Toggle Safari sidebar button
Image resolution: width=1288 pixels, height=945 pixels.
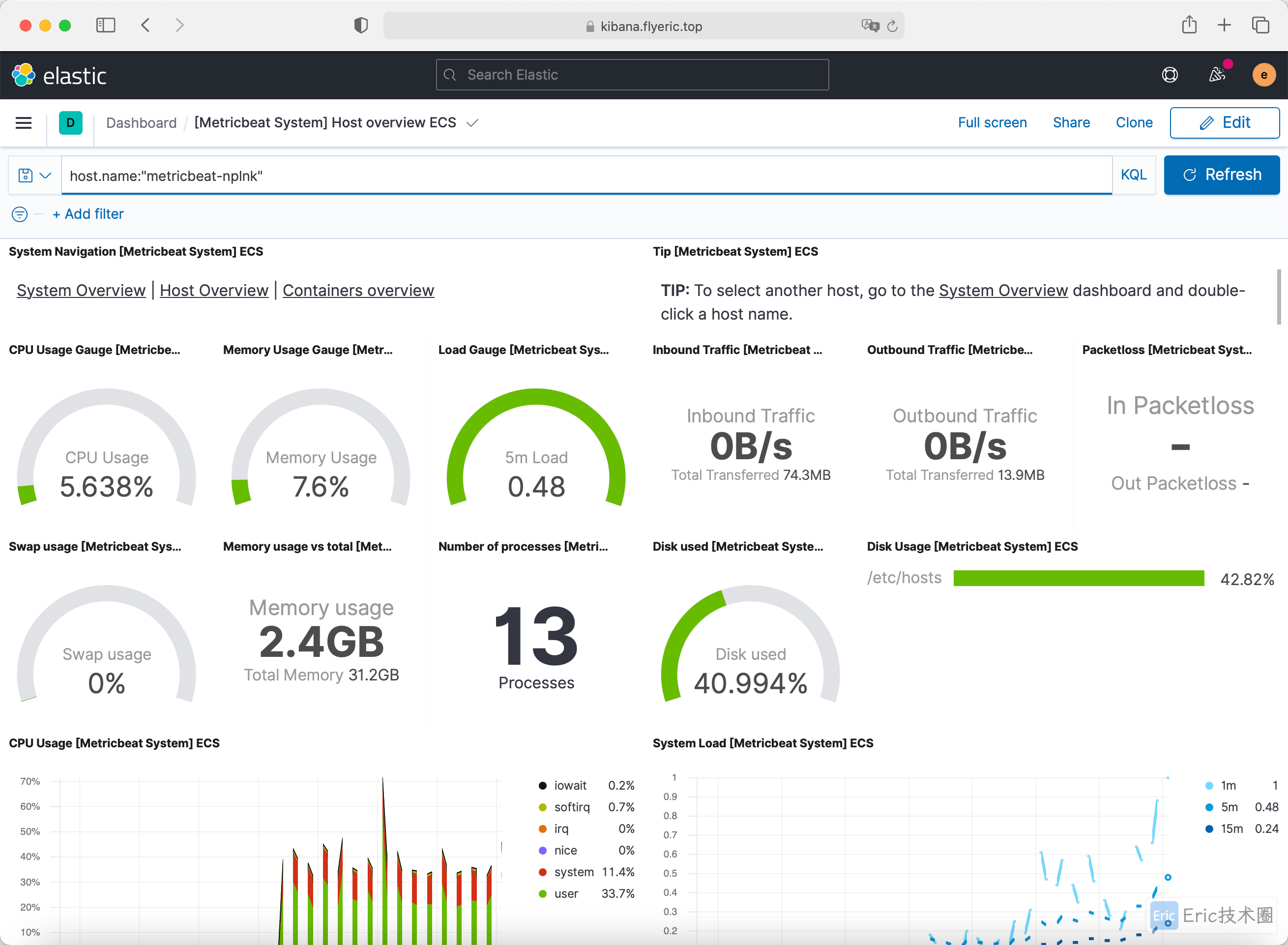106,25
